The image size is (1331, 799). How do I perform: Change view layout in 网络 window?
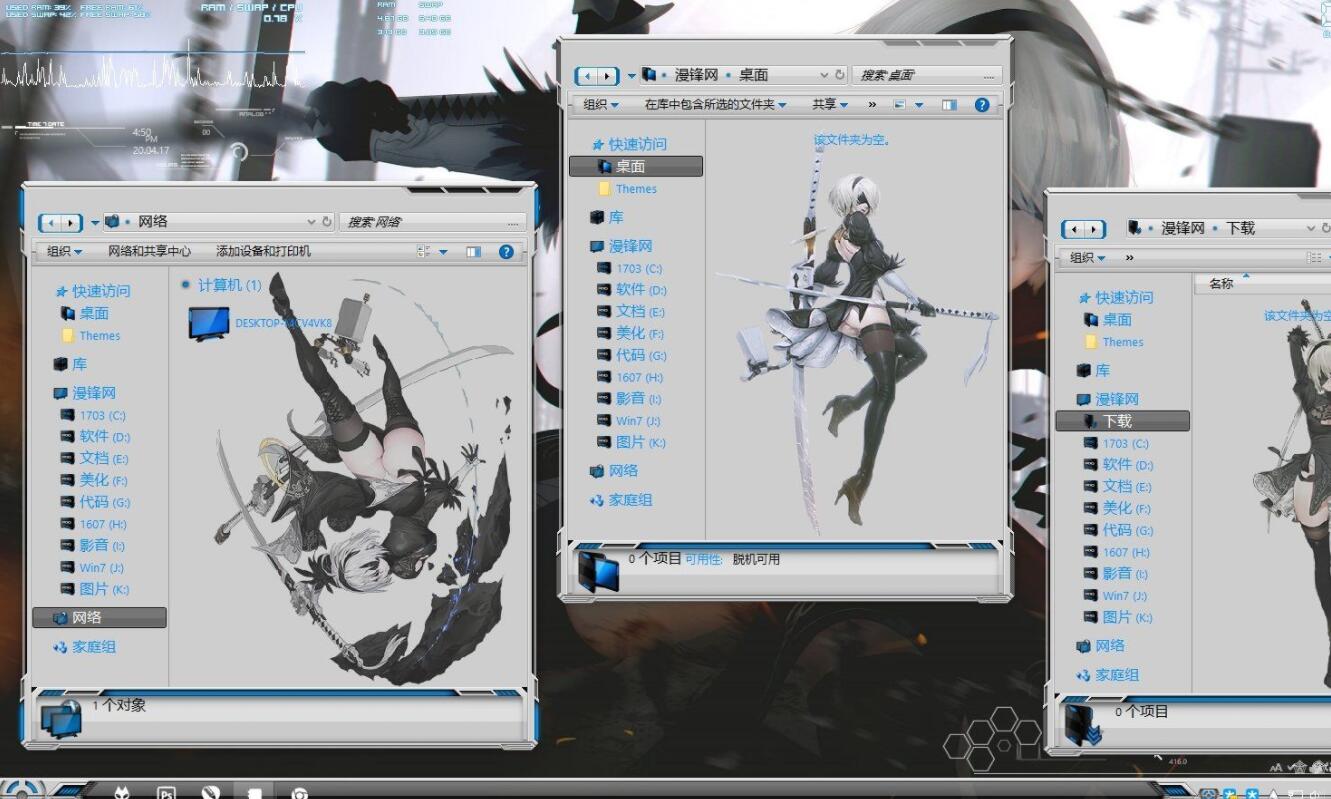[424, 251]
